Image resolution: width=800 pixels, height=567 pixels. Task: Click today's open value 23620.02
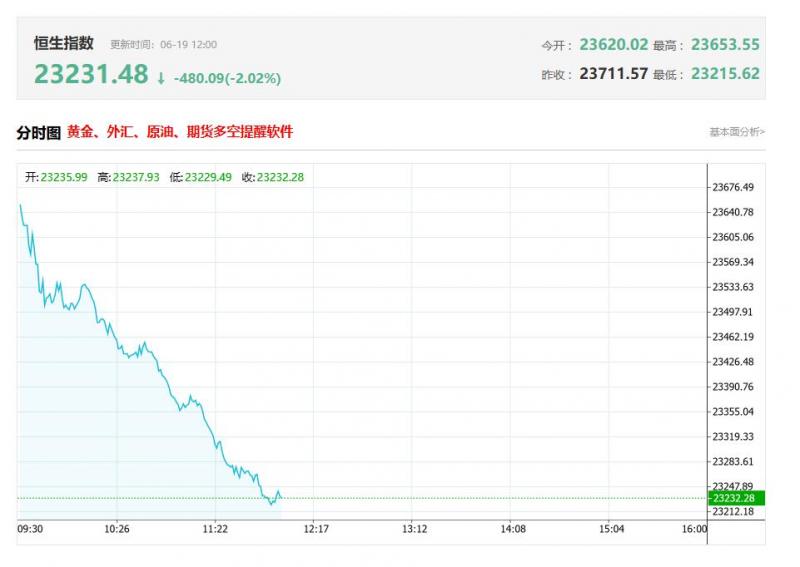[x=614, y=44]
